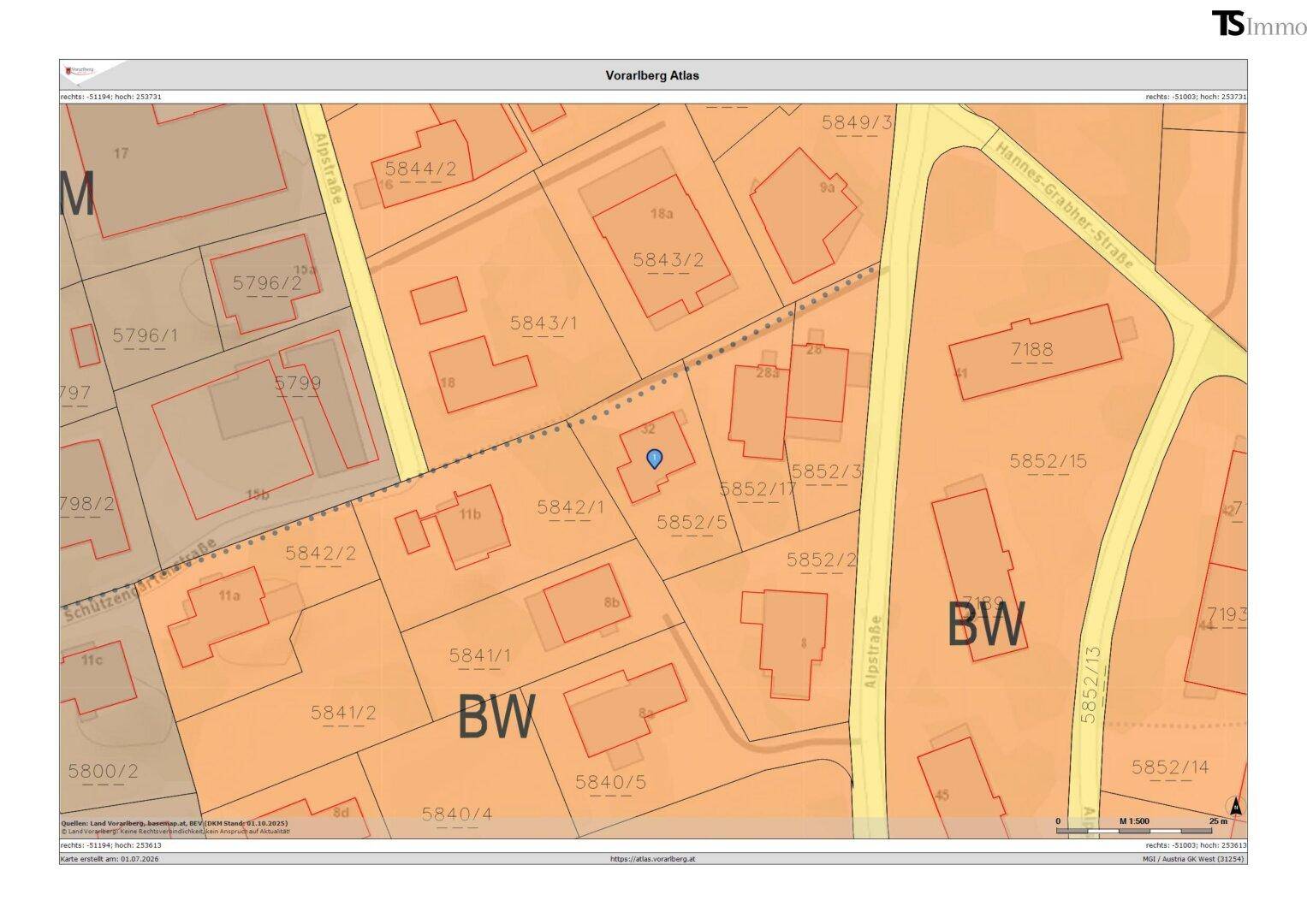Image resolution: width=1307 pixels, height=924 pixels.
Task: Select parcel label 5852/2
Action: [821, 560]
